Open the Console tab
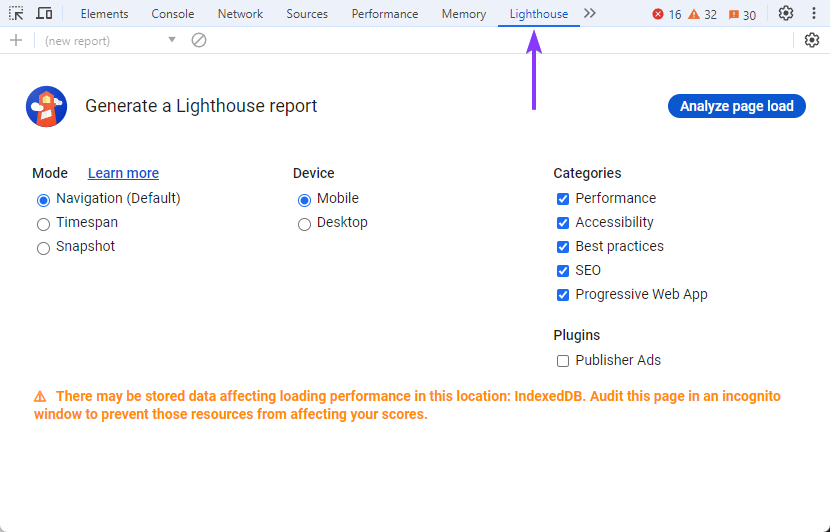This screenshot has width=830, height=532. pos(173,14)
